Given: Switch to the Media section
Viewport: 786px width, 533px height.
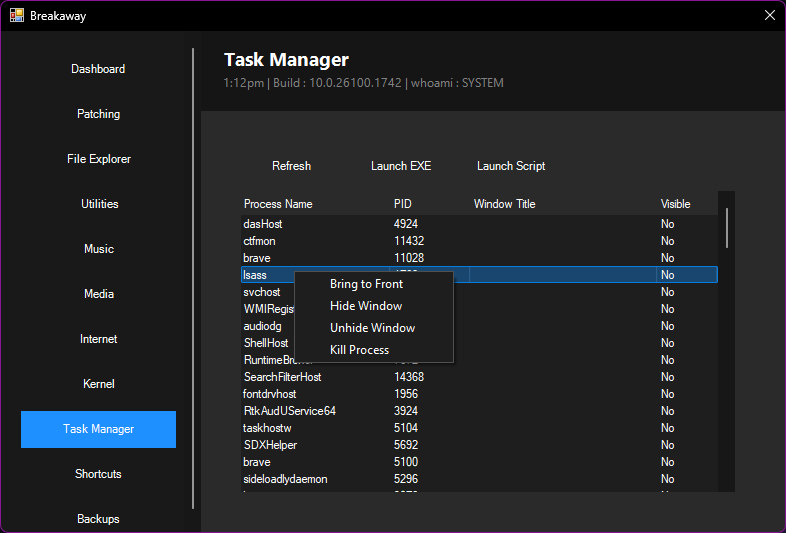Looking at the screenshot, I should click(x=98, y=294).
